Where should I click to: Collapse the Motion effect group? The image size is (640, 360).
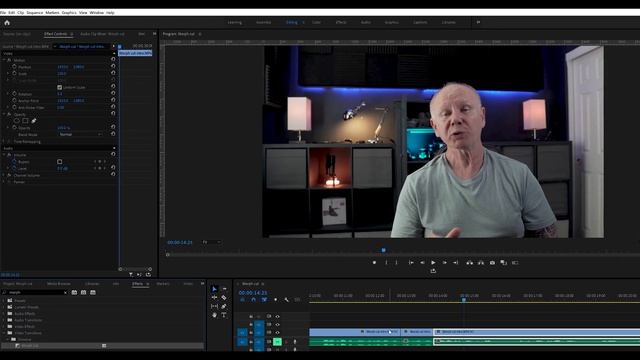pos(4,60)
